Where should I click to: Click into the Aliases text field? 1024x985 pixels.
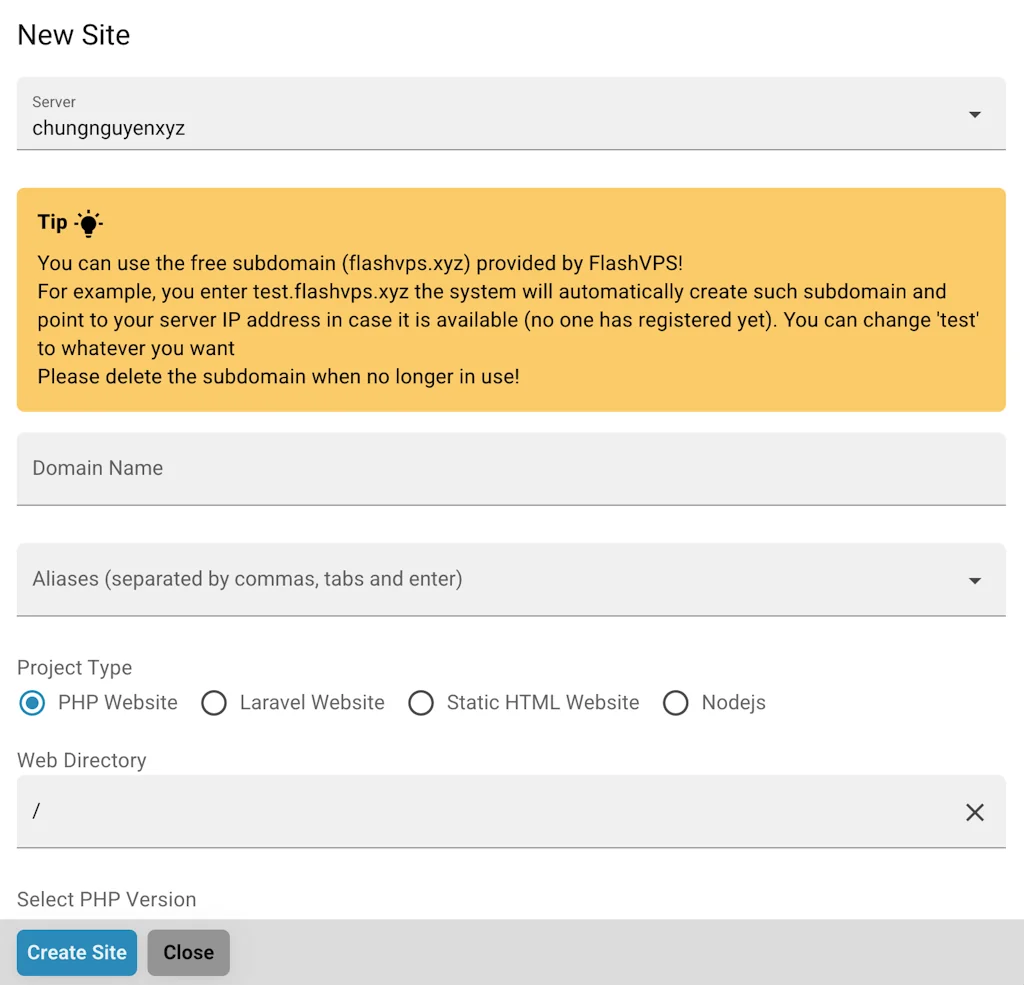(480, 580)
